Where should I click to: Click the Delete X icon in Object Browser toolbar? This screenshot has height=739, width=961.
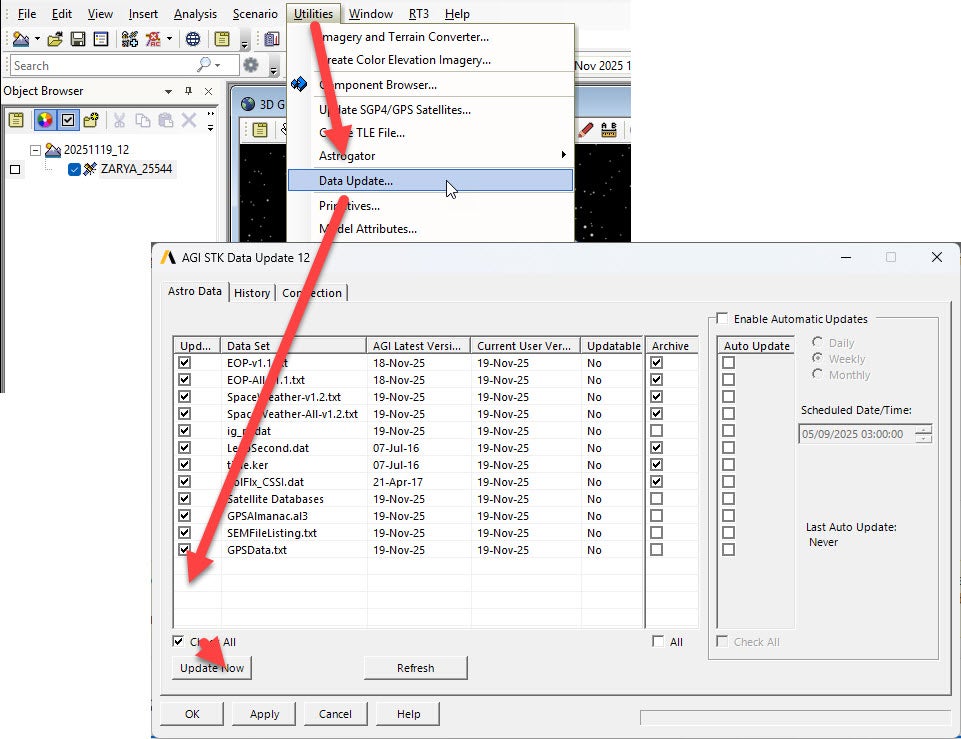[189, 120]
